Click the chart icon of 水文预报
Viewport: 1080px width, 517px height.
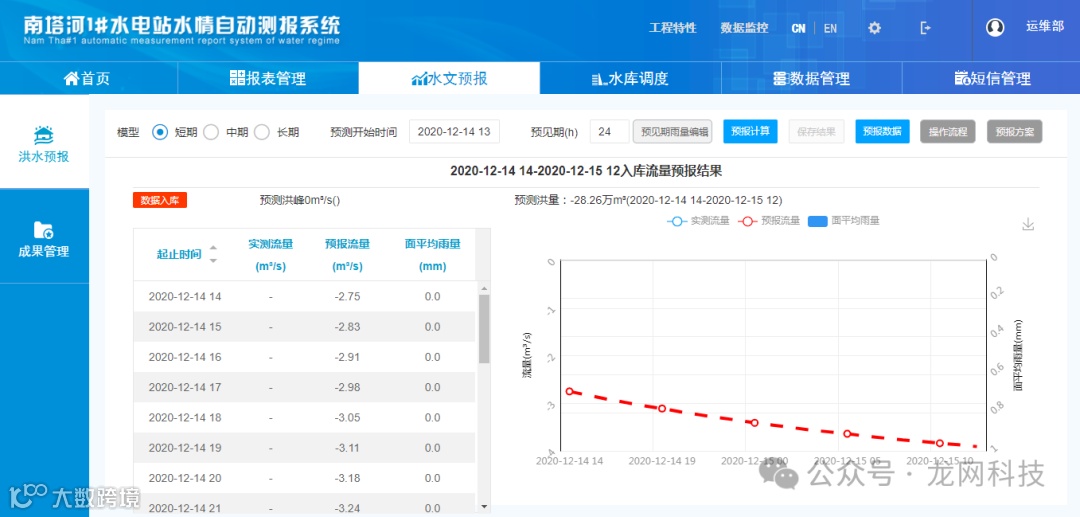pyautogui.click(x=419, y=78)
